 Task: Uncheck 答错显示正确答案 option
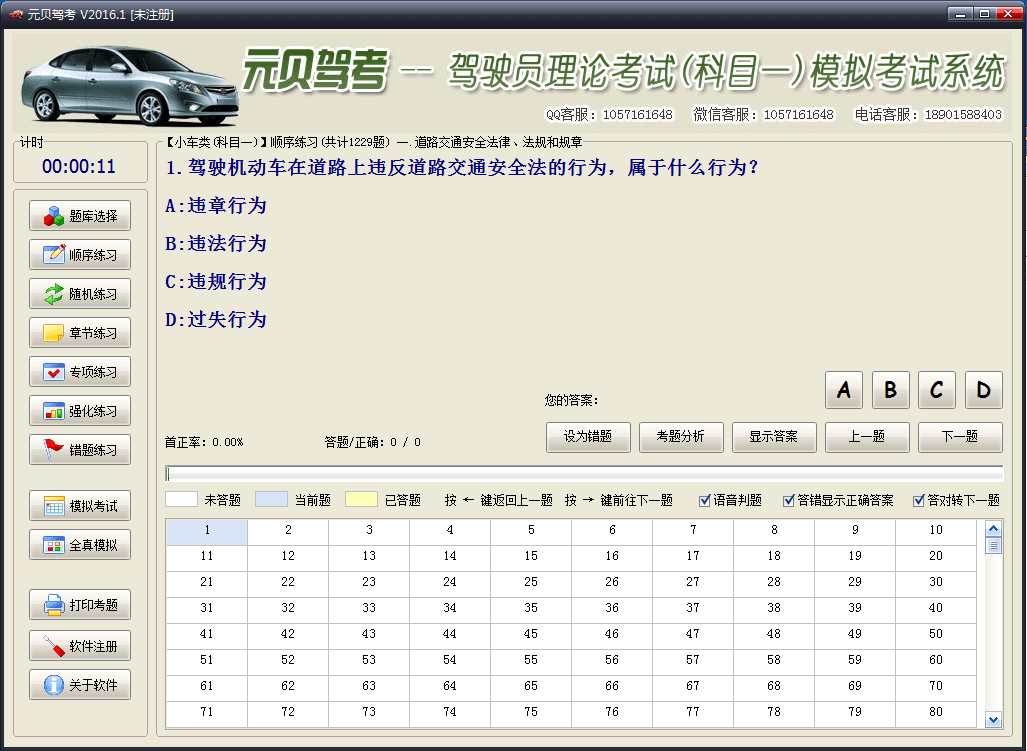pos(789,500)
